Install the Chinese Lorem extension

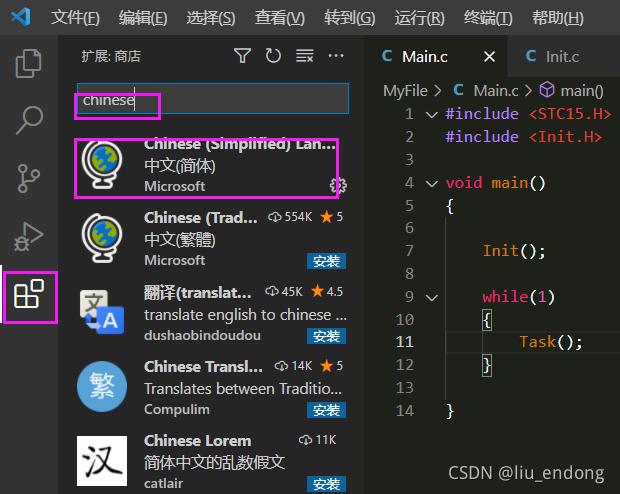click(326, 484)
